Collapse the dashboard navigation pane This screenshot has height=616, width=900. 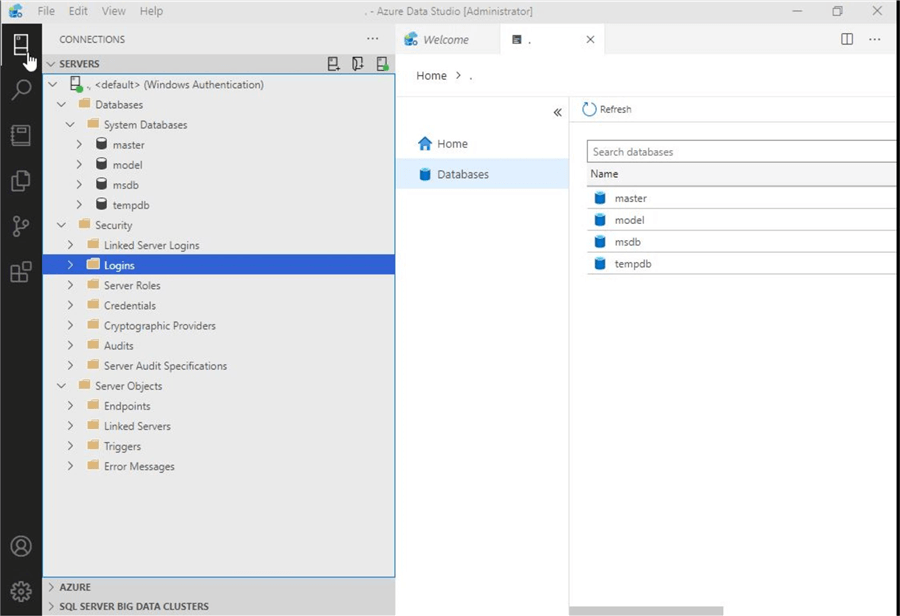pos(557,112)
